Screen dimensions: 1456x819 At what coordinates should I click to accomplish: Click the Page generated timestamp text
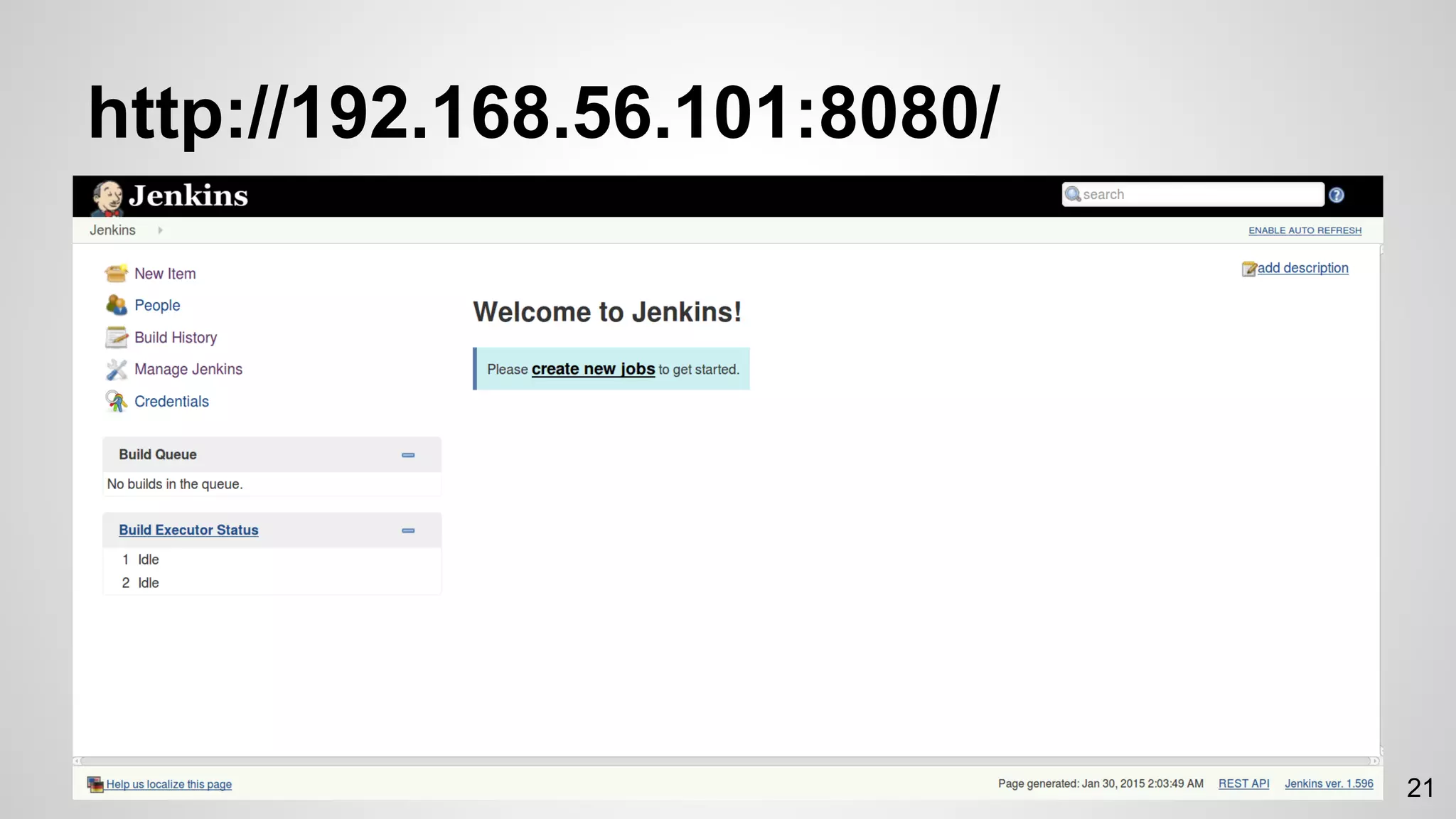pos(1101,783)
